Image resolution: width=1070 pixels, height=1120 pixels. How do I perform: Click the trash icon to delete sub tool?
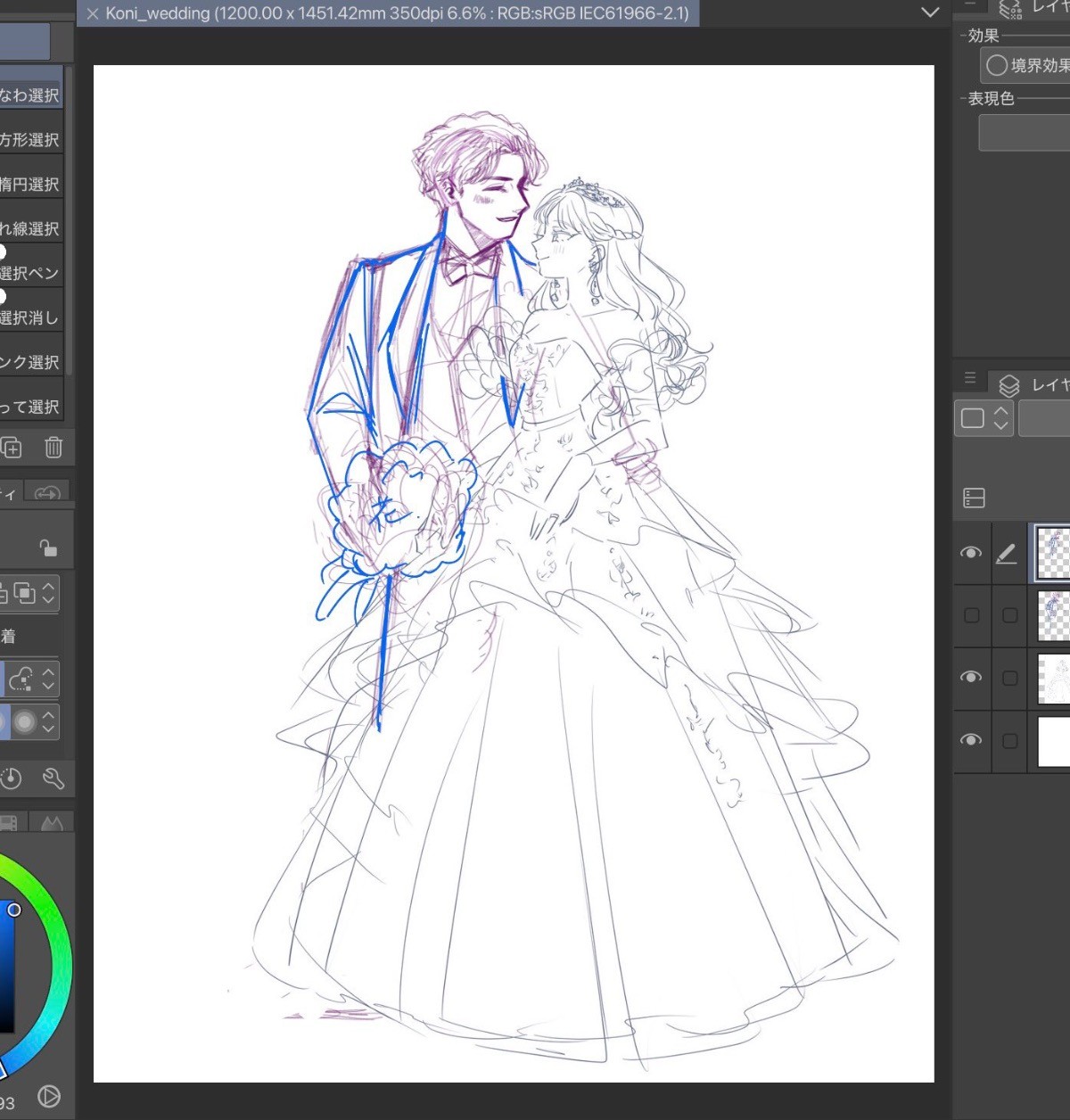point(53,448)
